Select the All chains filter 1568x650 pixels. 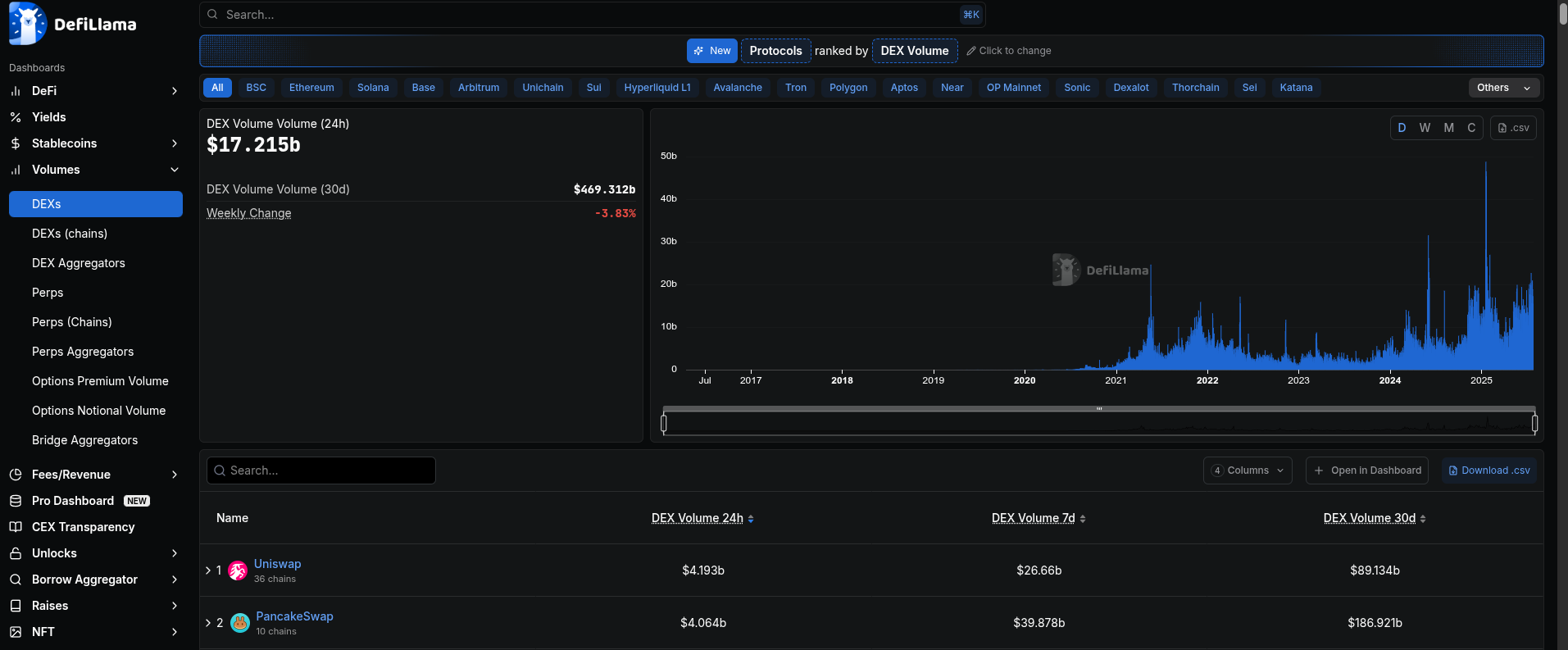click(x=217, y=88)
